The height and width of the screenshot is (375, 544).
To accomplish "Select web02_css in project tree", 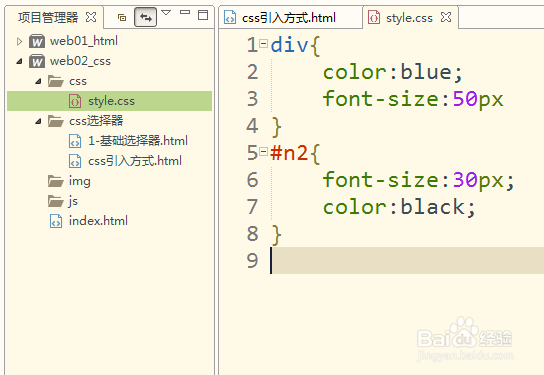I will [x=80, y=61].
